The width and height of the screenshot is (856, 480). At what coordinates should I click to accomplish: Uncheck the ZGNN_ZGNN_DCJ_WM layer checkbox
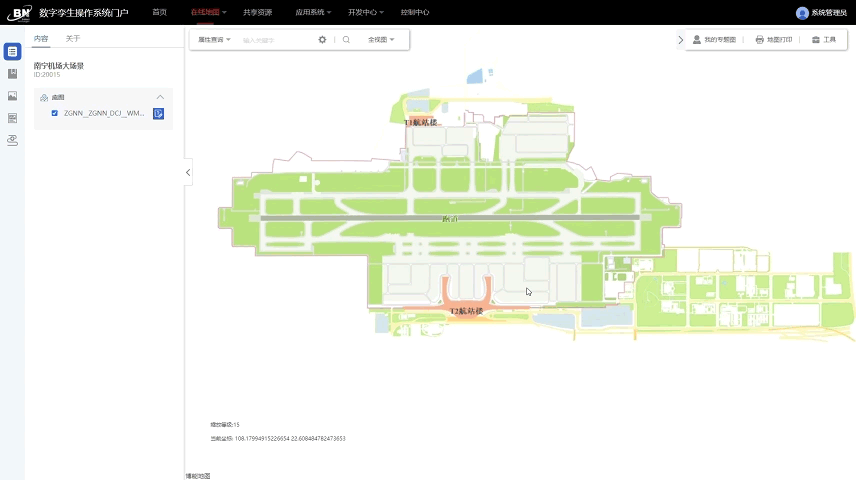(x=55, y=113)
